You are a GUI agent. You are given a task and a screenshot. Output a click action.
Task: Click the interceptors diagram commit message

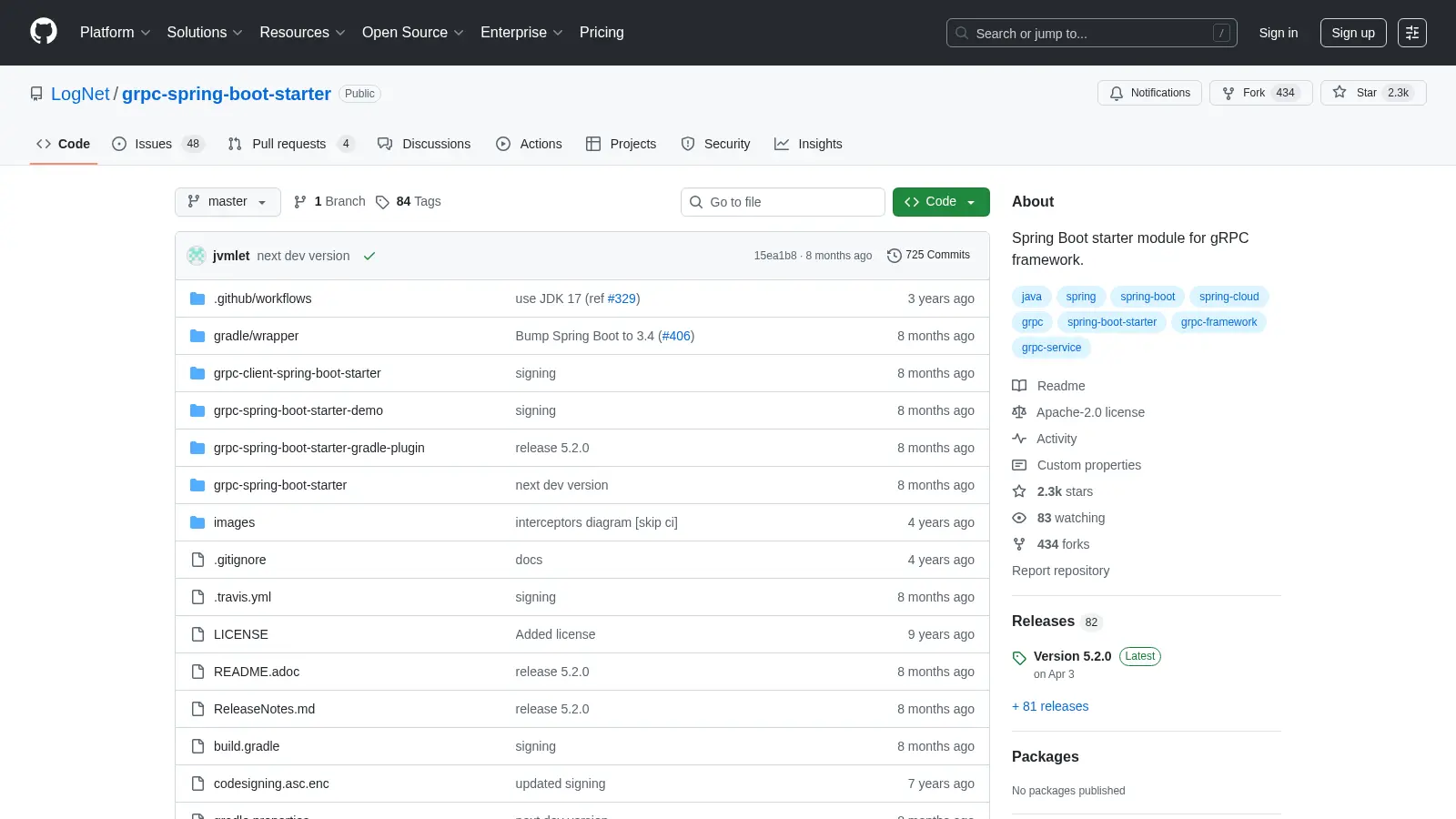[596, 522]
